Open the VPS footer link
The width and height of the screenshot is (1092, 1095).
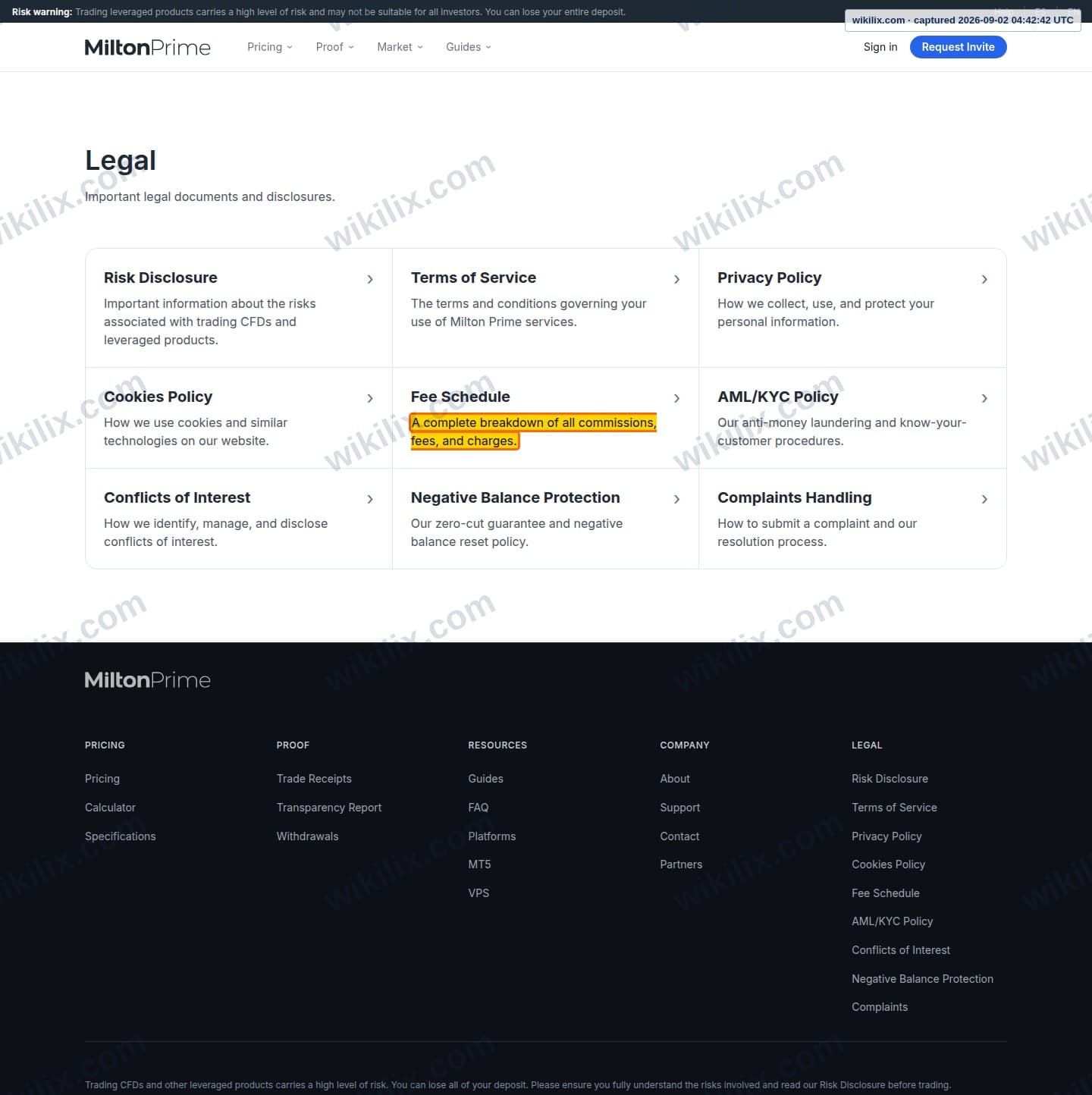coord(479,893)
